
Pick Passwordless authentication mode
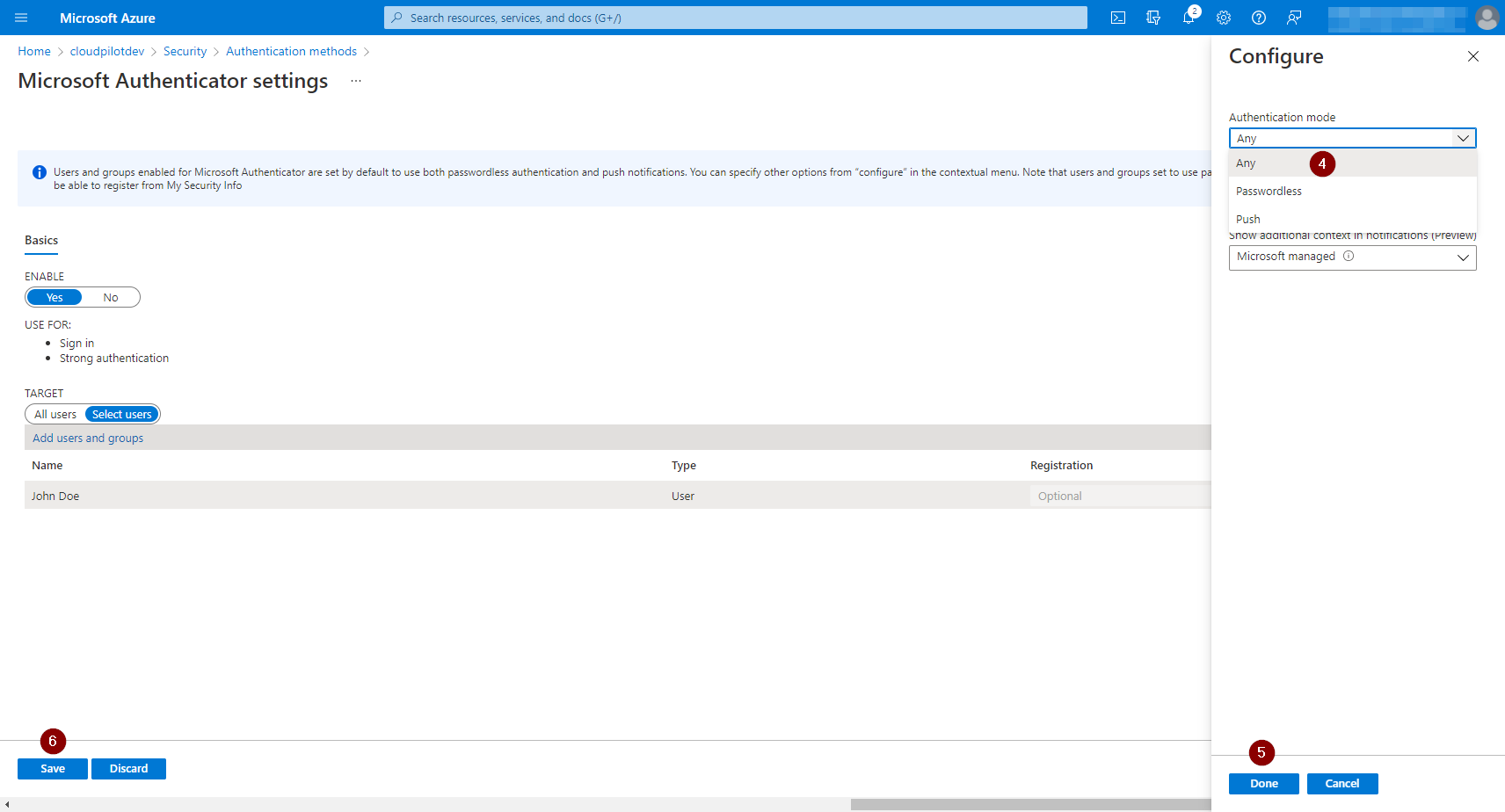[1352, 192]
